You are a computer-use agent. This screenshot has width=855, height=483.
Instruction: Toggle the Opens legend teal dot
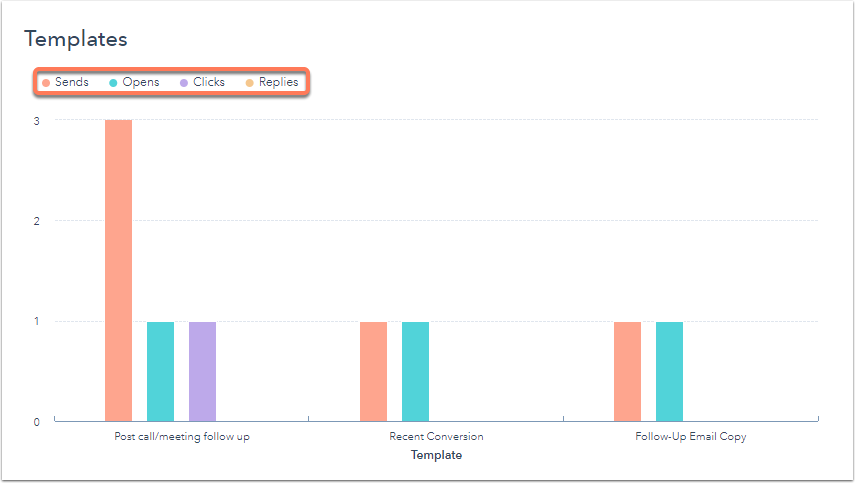pos(113,83)
